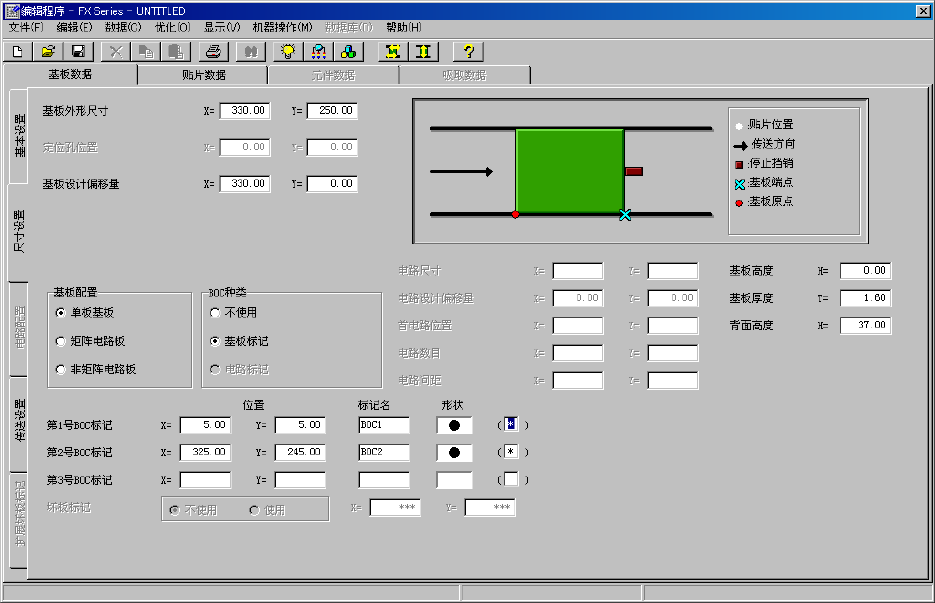Click the New file toolbar icon

pos(18,52)
